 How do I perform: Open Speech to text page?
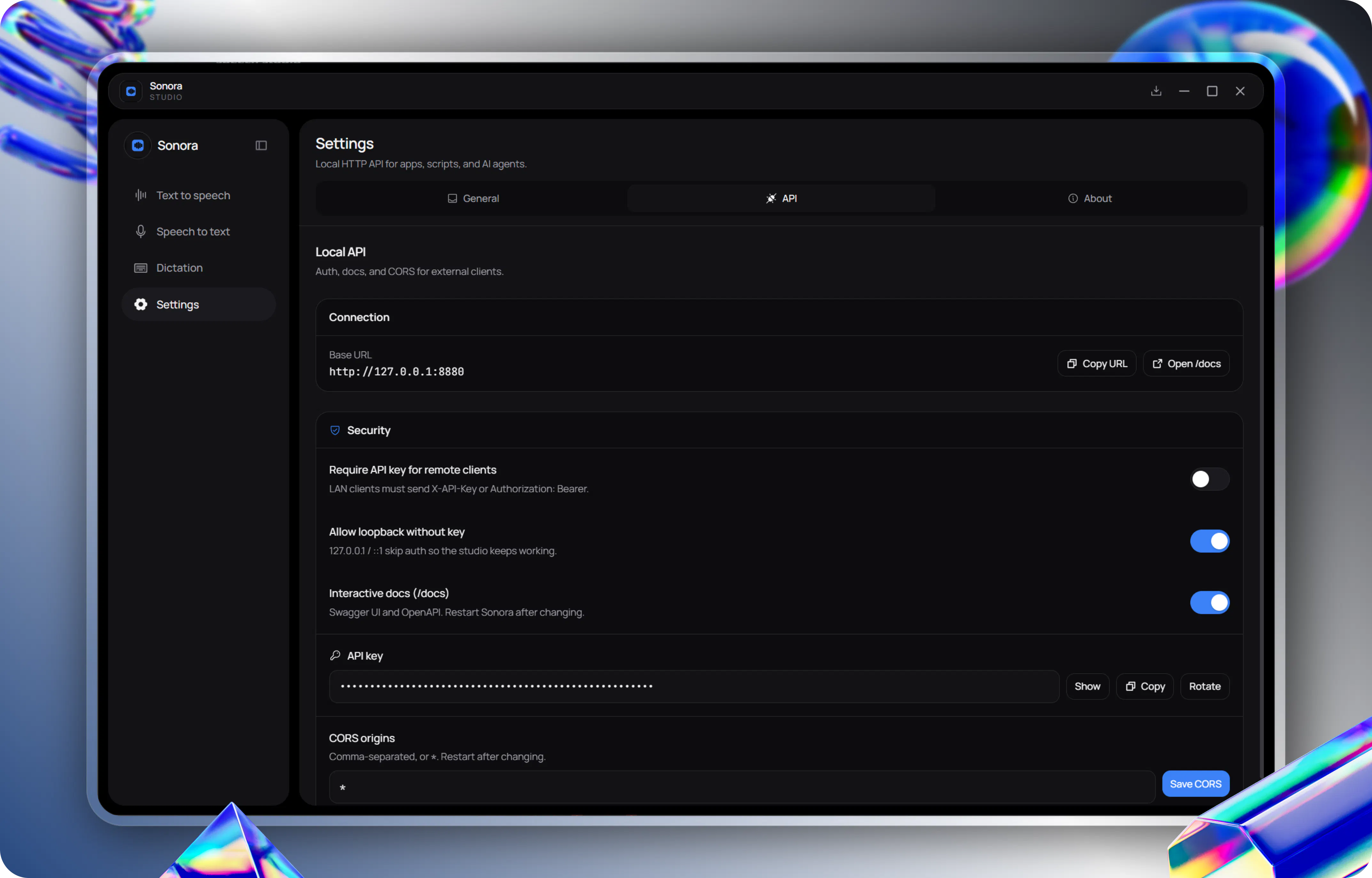[x=199, y=231]
